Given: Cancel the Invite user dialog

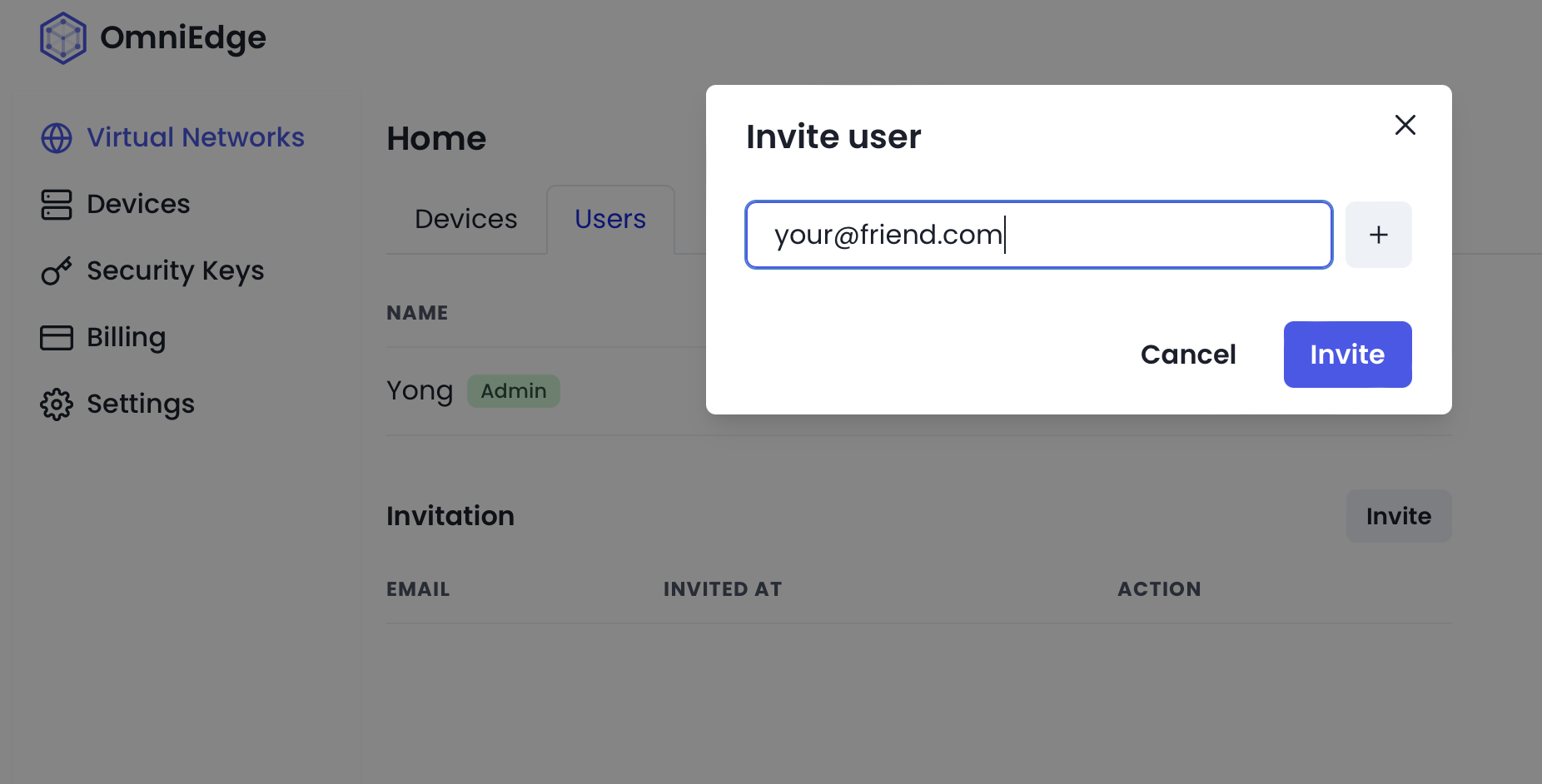Looking at the screenshot, I should tap(1188, 355).
